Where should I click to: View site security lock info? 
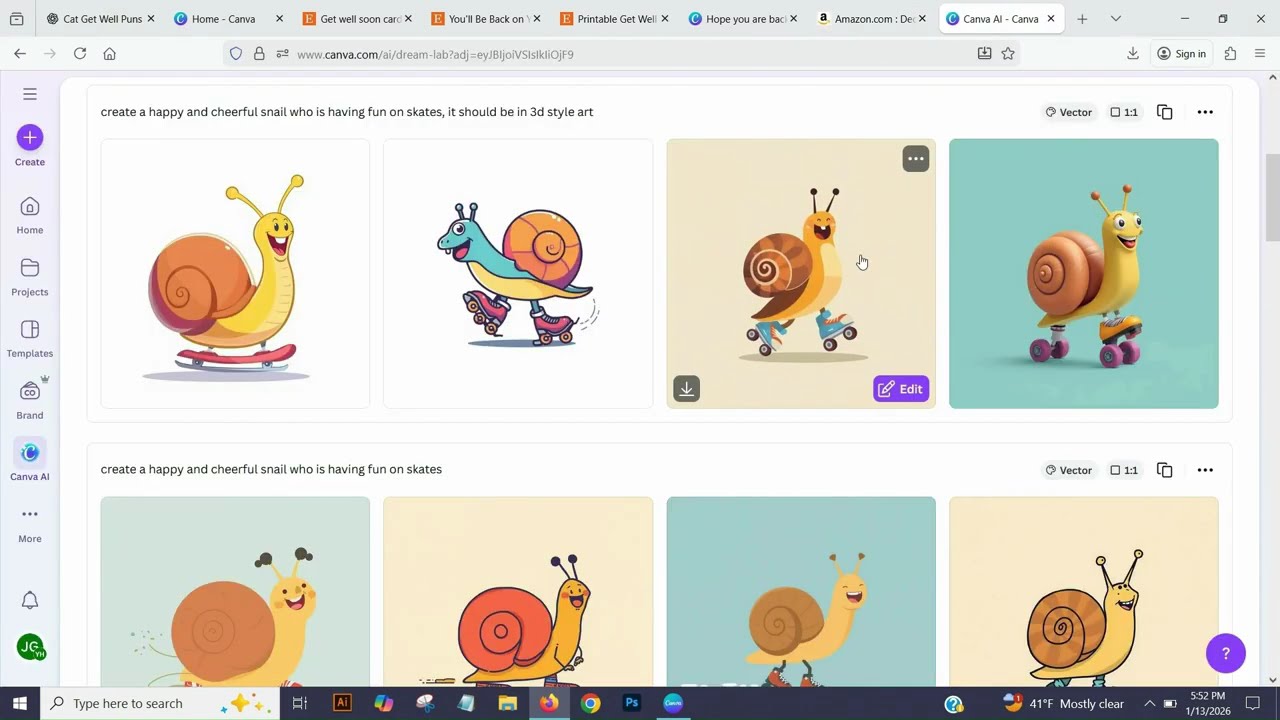259,54
